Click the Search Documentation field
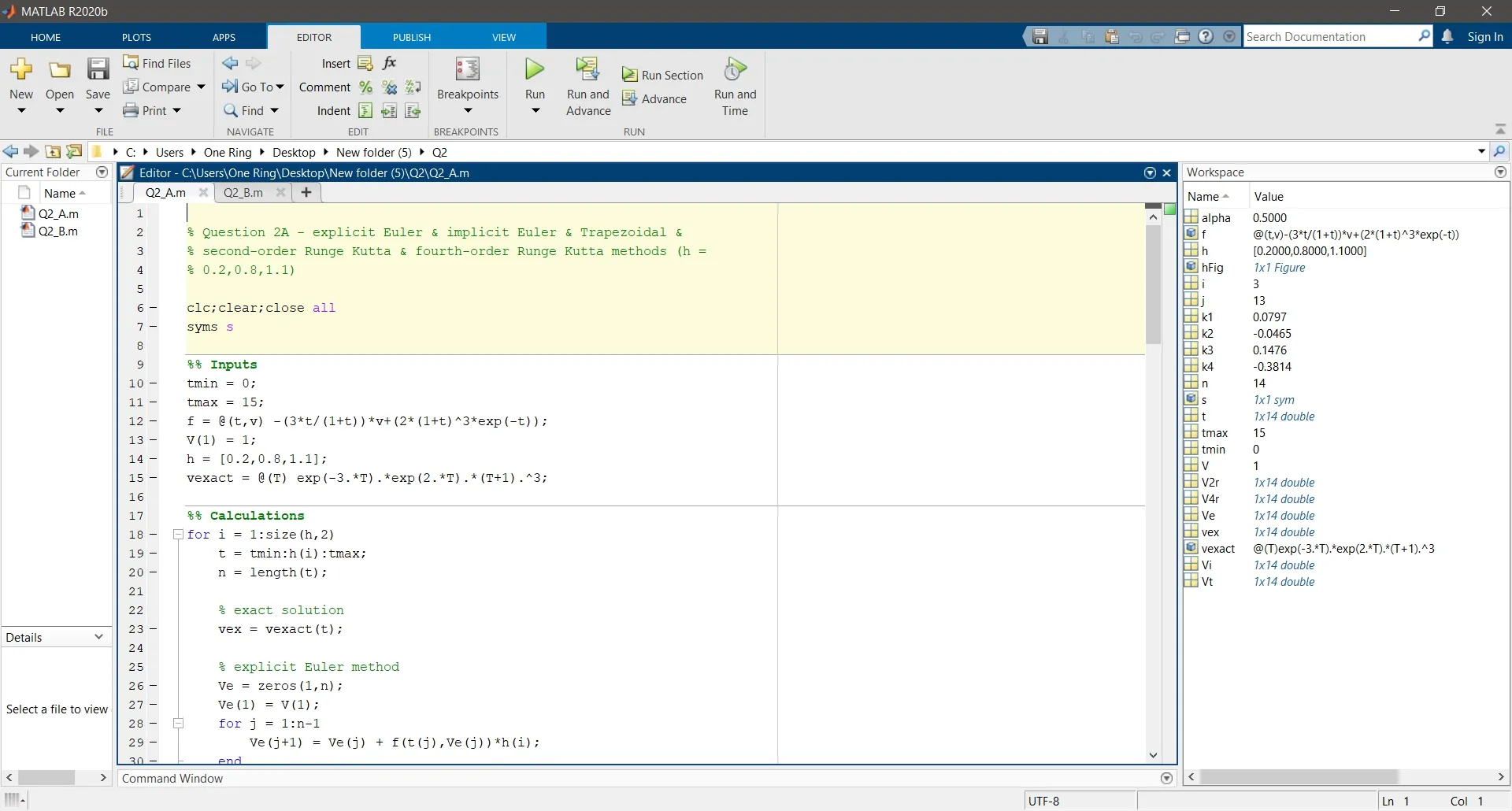The width and height of the screenshot is (1512, 811). pyautogui.click(x=1329, y=36)
